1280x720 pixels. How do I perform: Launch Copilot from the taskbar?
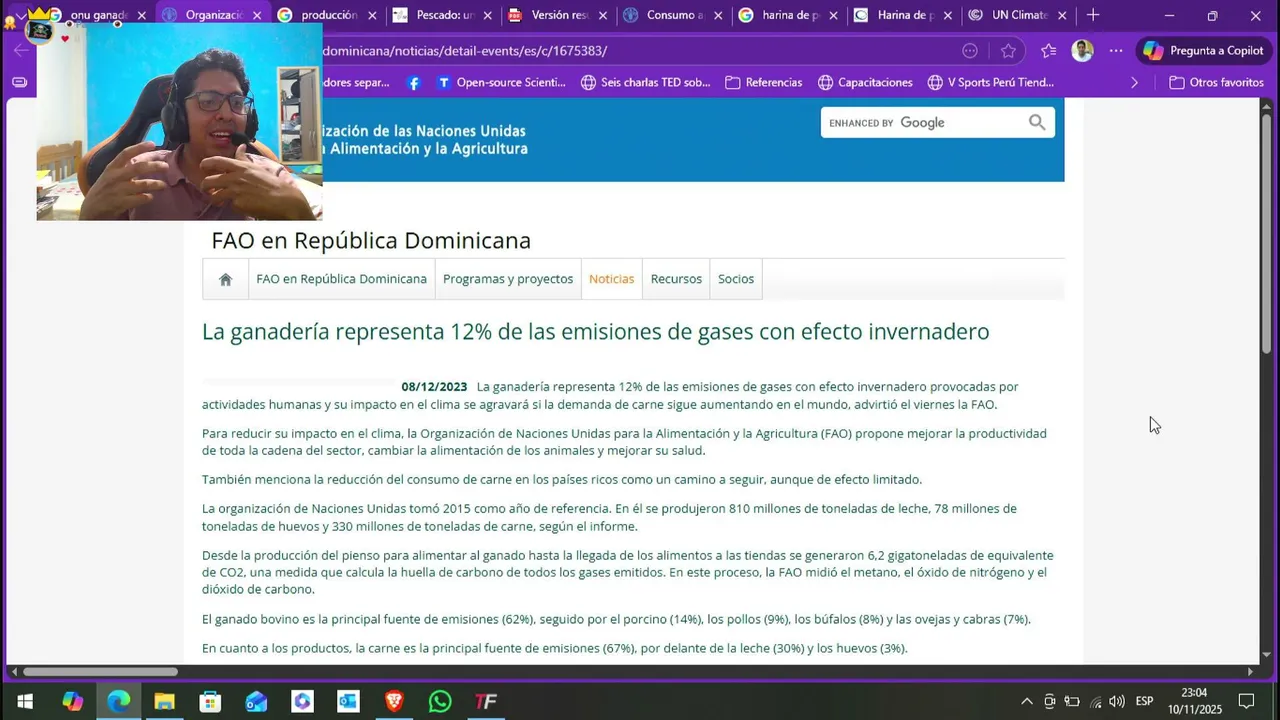72,701
